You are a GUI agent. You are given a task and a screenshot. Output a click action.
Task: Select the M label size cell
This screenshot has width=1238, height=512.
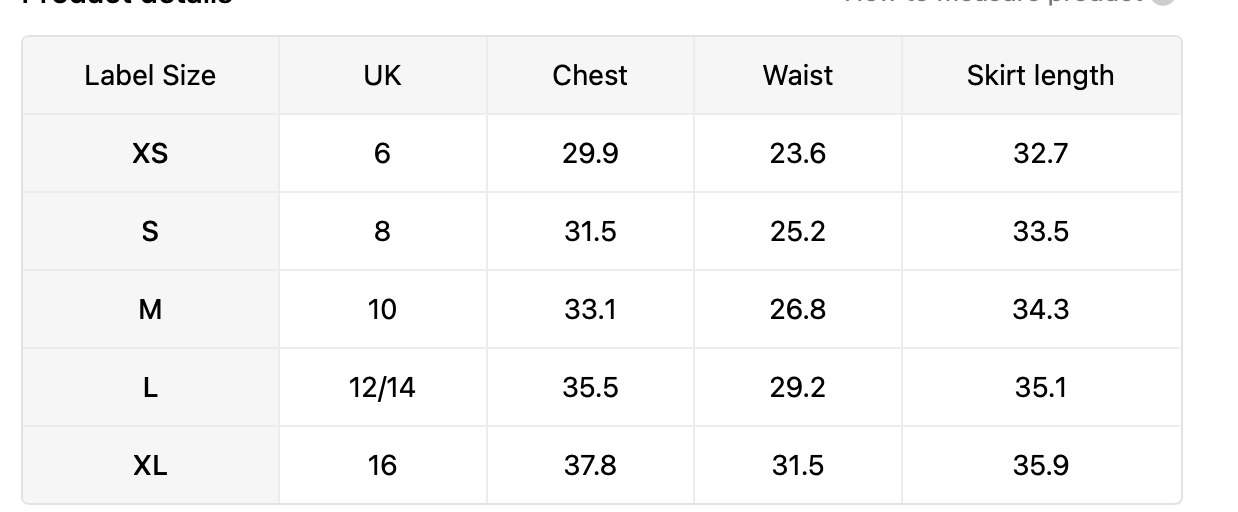point(150,309)
